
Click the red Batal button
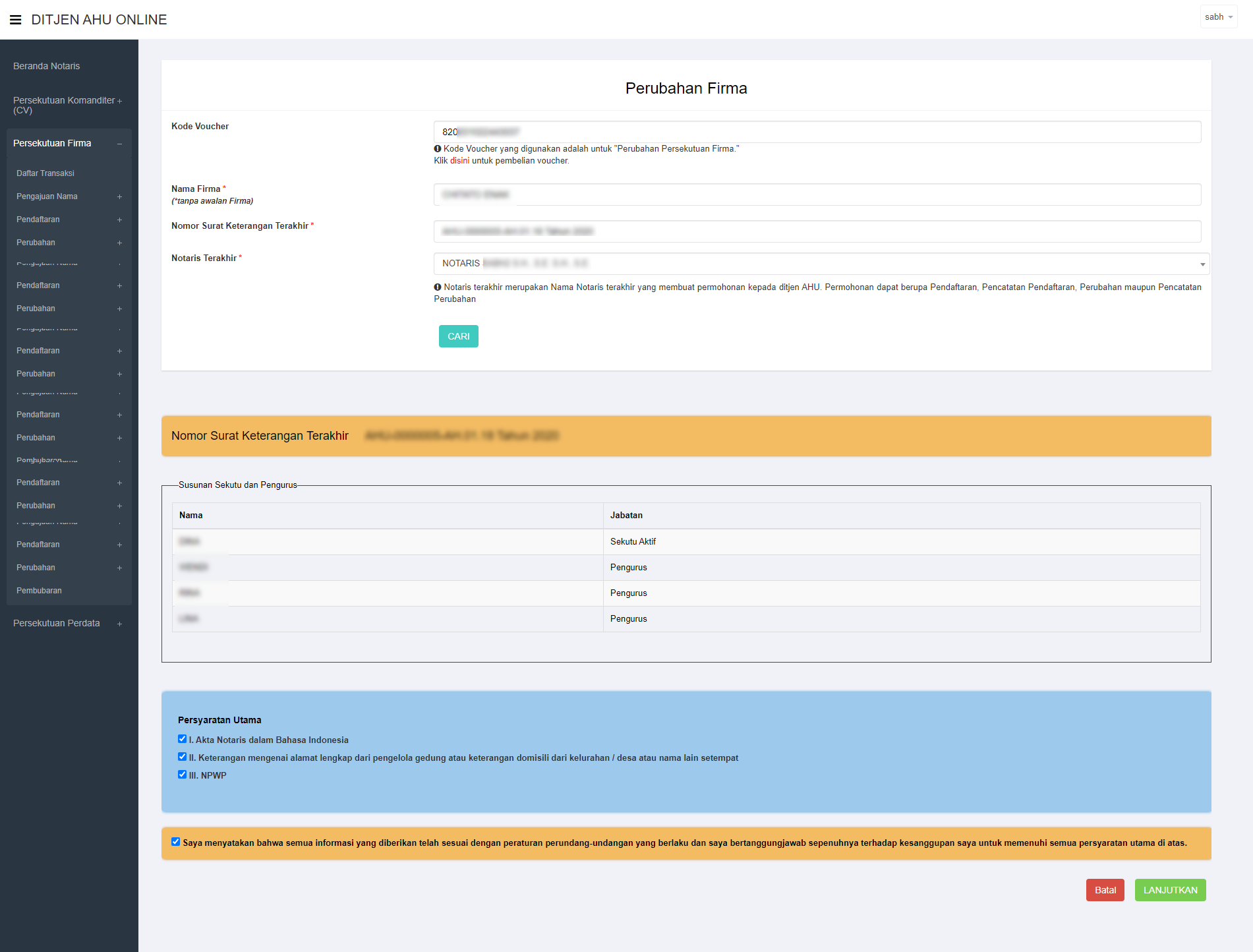[x=1105, y=890]
